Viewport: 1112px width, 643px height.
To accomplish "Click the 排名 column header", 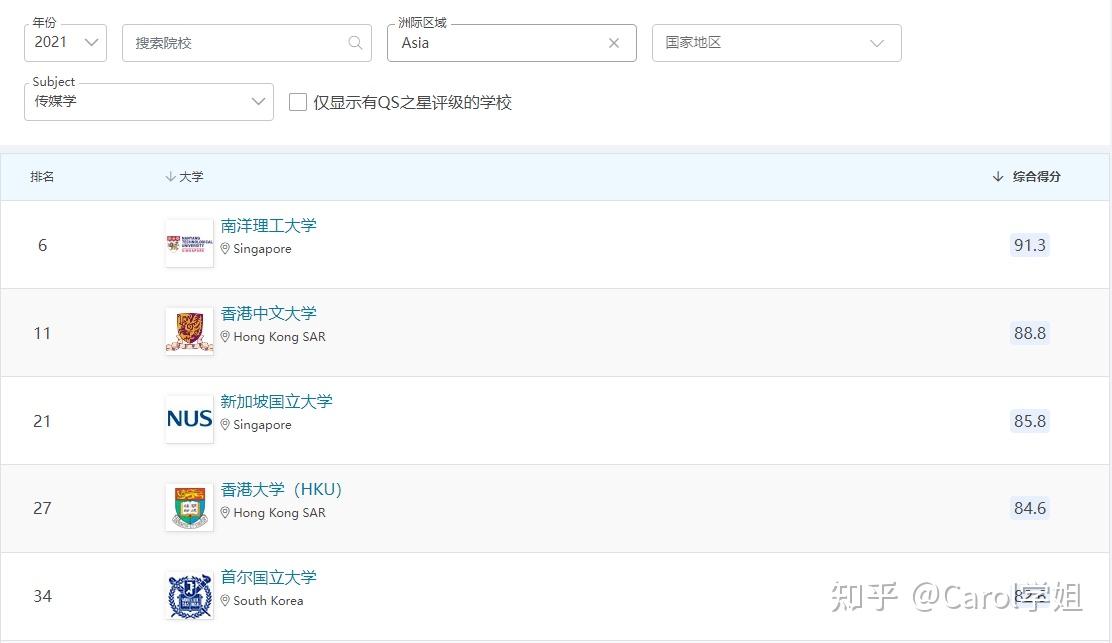I will click(42, 177).
